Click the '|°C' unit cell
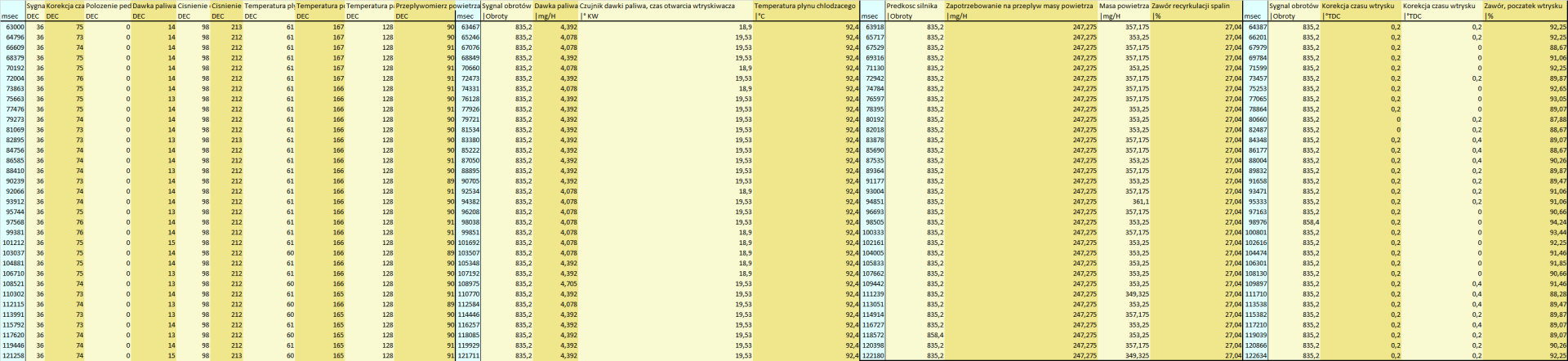The width and height of the screenshot is (1568, 361). click(x=807, y=16)
